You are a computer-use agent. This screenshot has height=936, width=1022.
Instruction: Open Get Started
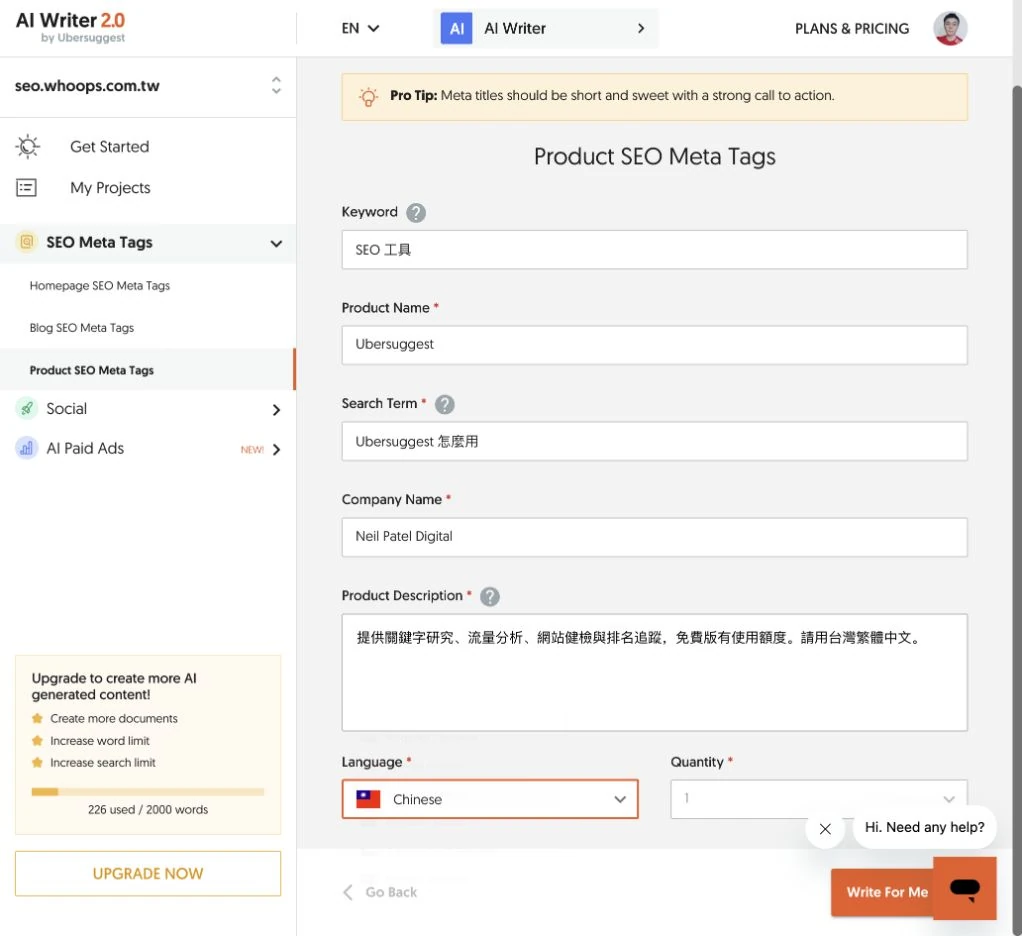[110, 147]
